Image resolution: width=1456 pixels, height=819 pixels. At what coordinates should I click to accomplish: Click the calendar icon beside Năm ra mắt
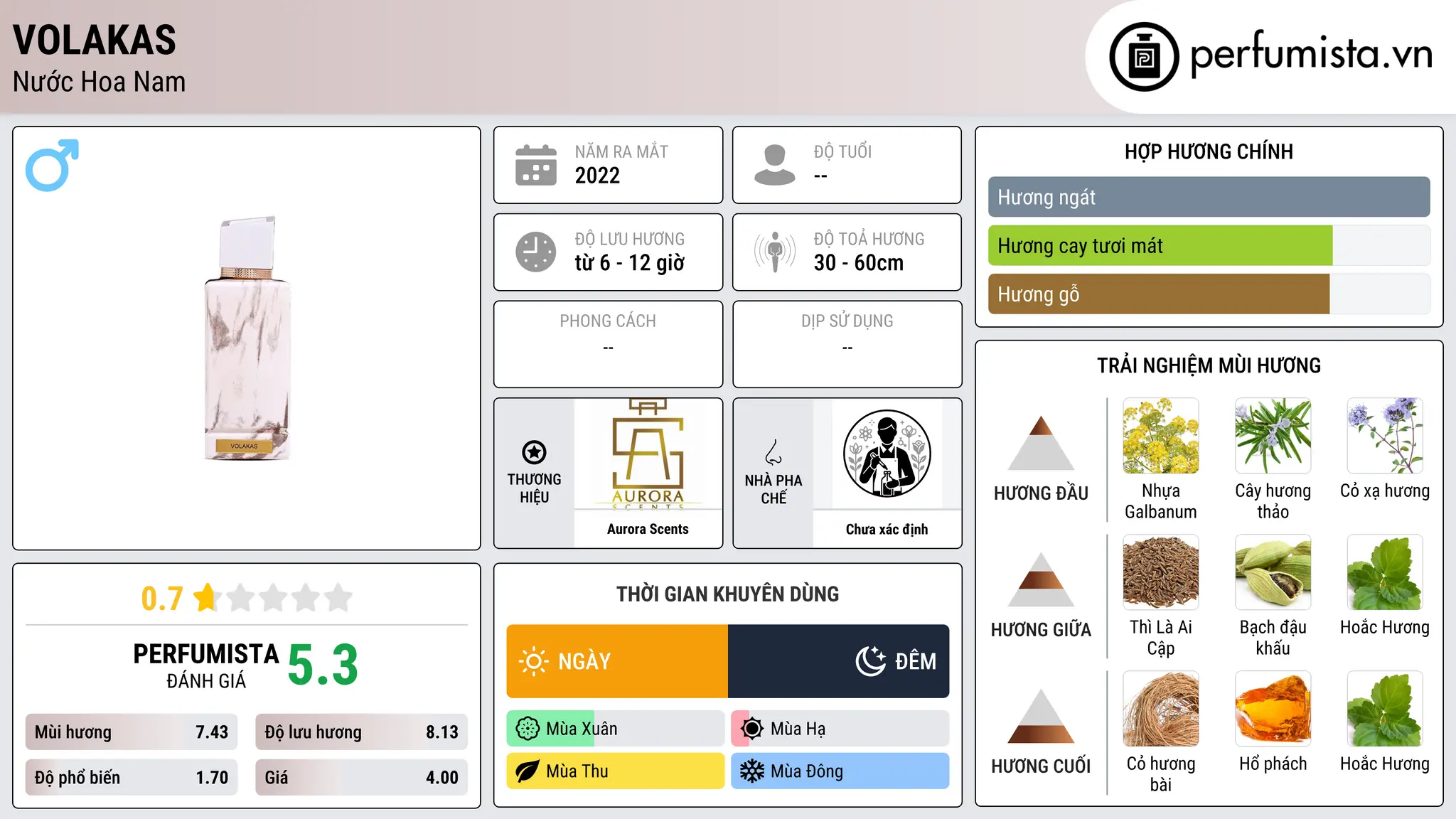[x=536, y=165]
